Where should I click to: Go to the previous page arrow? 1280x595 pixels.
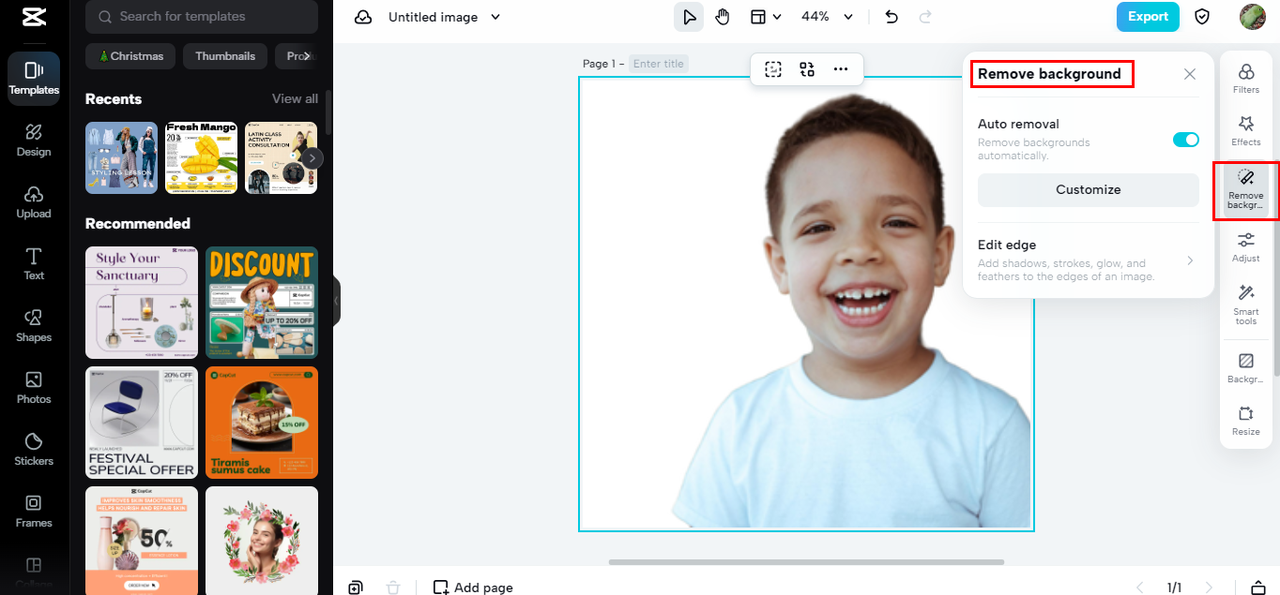click(x=1139, y=587)
